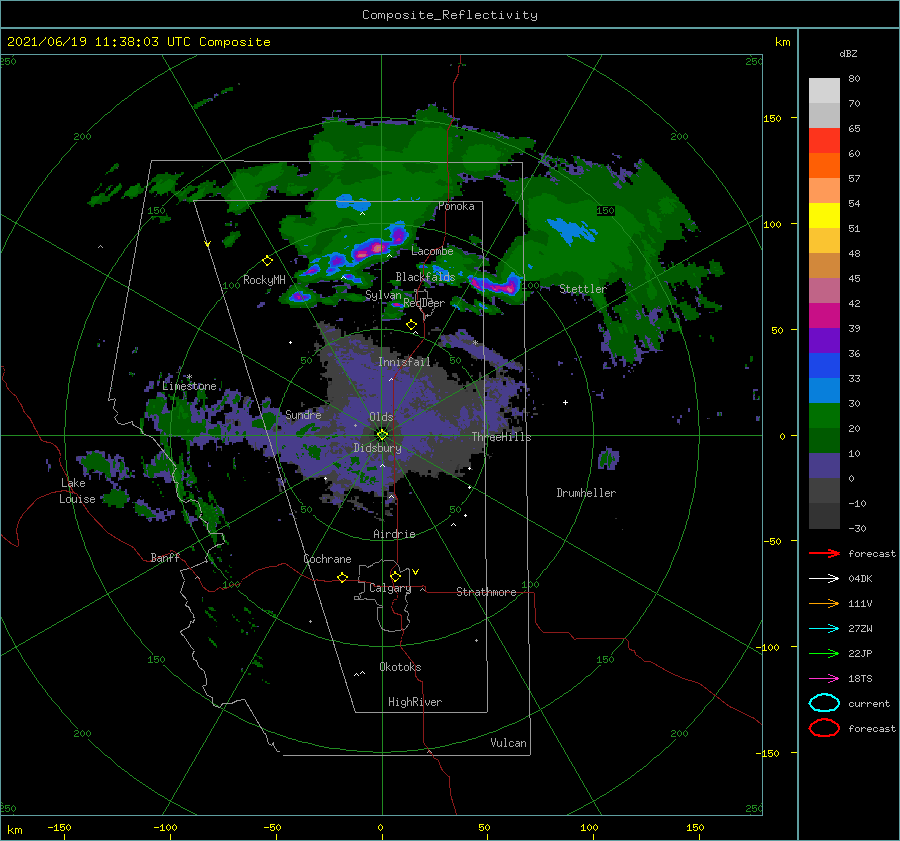The image size is (900, 841).
Task: Choose the light blue 30-33 dBZ swatch
Action: tap(824, 391)
